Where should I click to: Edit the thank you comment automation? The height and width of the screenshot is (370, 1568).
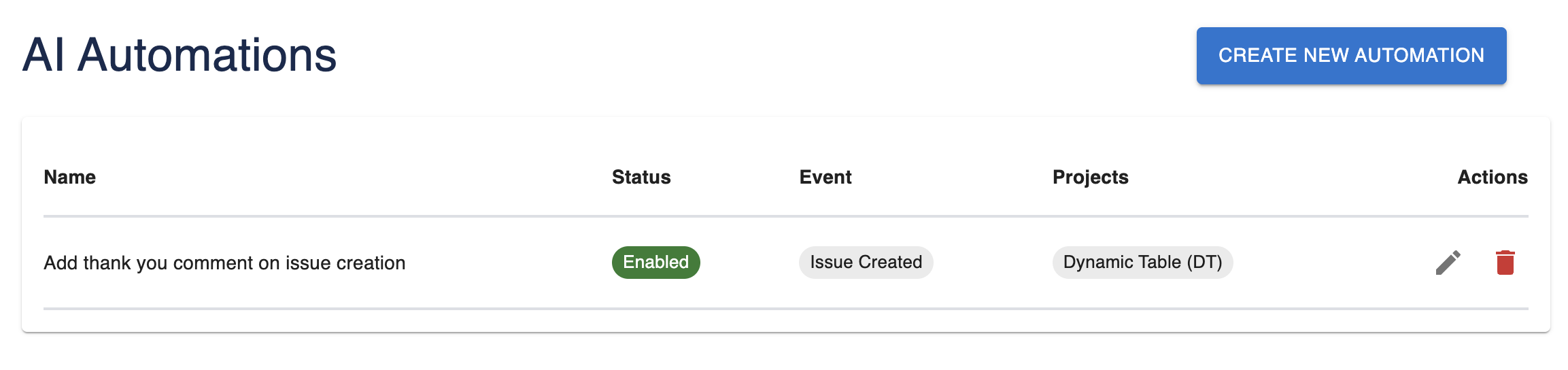click(1448, 263)
